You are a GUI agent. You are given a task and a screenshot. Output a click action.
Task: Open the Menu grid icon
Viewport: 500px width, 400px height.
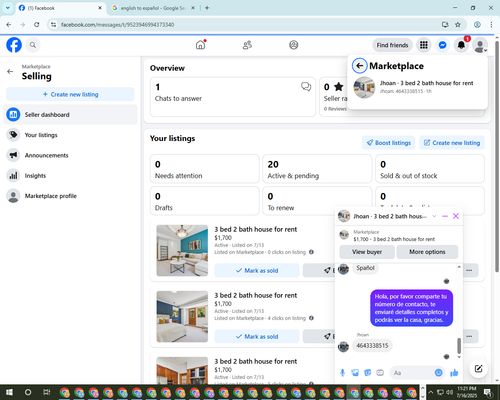tap(424, 45)
